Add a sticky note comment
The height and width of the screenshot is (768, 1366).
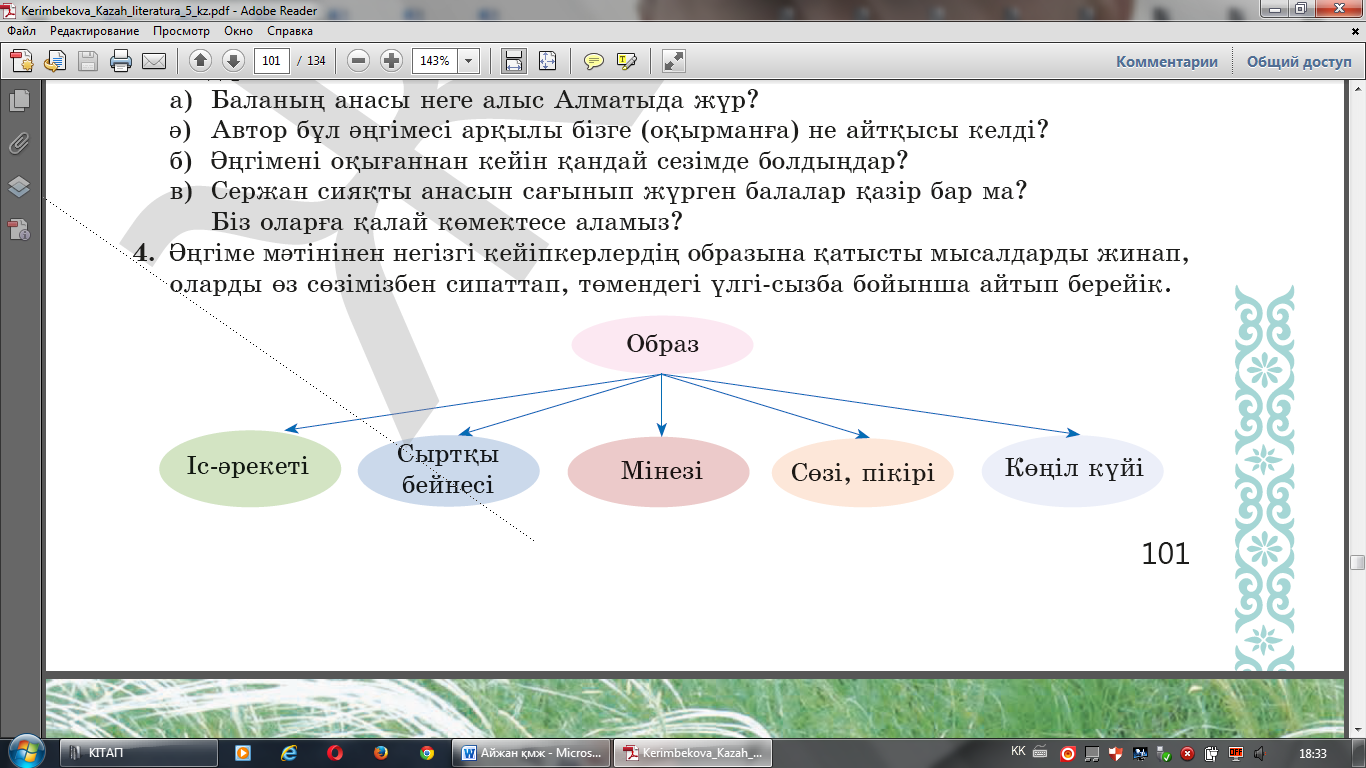pos(594,61)
